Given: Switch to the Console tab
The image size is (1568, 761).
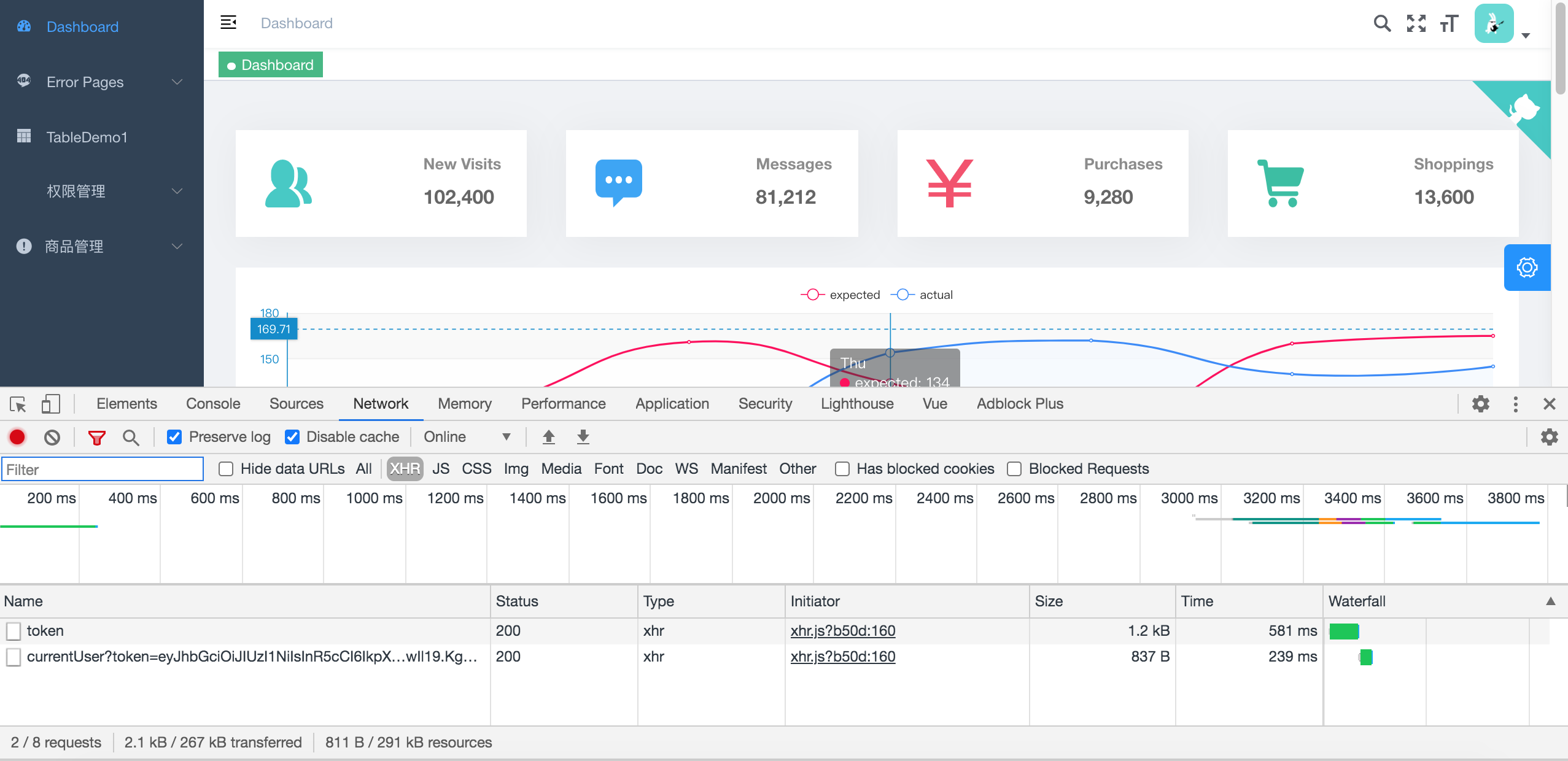Looking at the screenshot, I should pyautogui.click(x=213, y=404).
